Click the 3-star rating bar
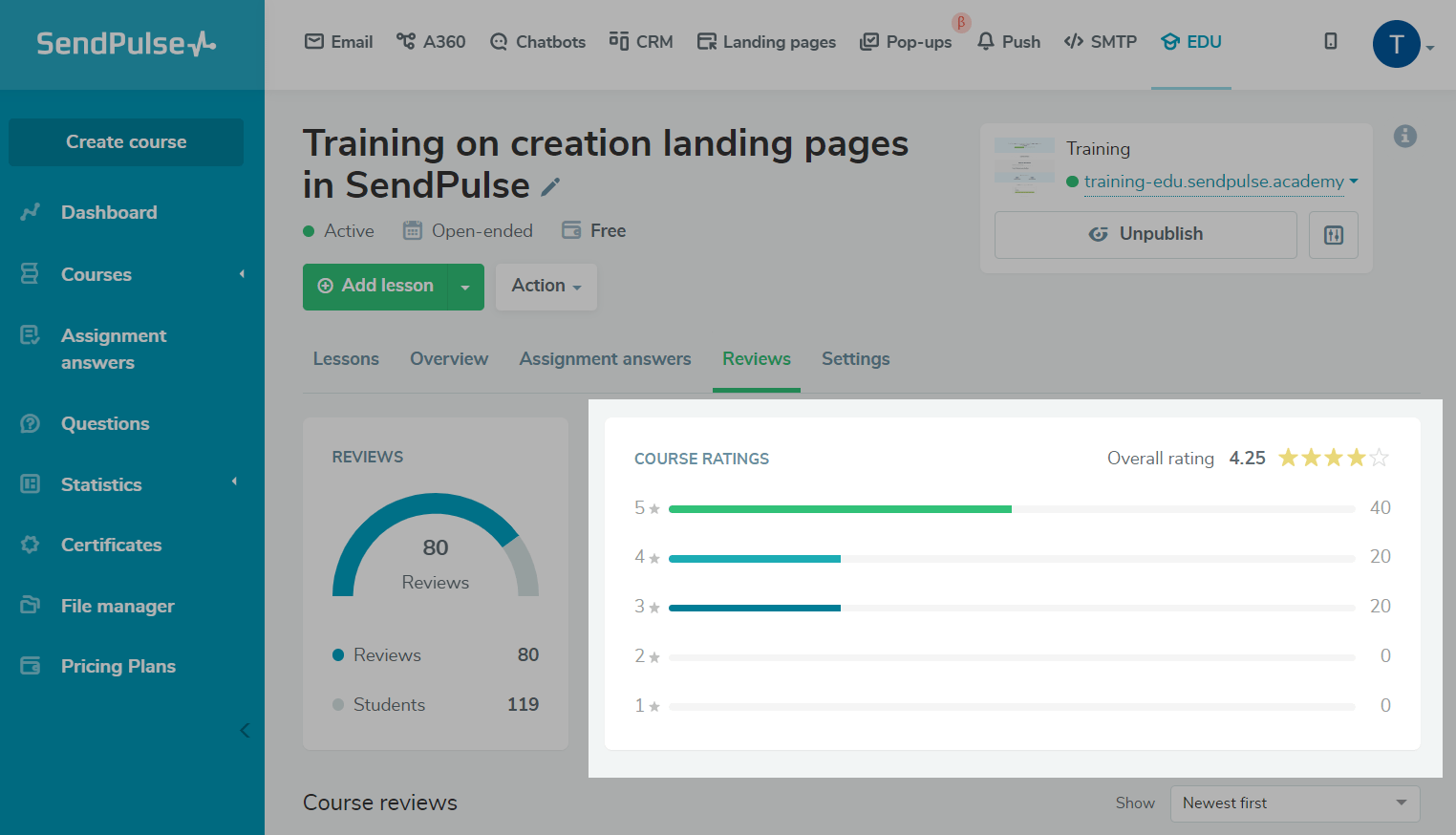The image size is (1456, 835). (1012, 608)
